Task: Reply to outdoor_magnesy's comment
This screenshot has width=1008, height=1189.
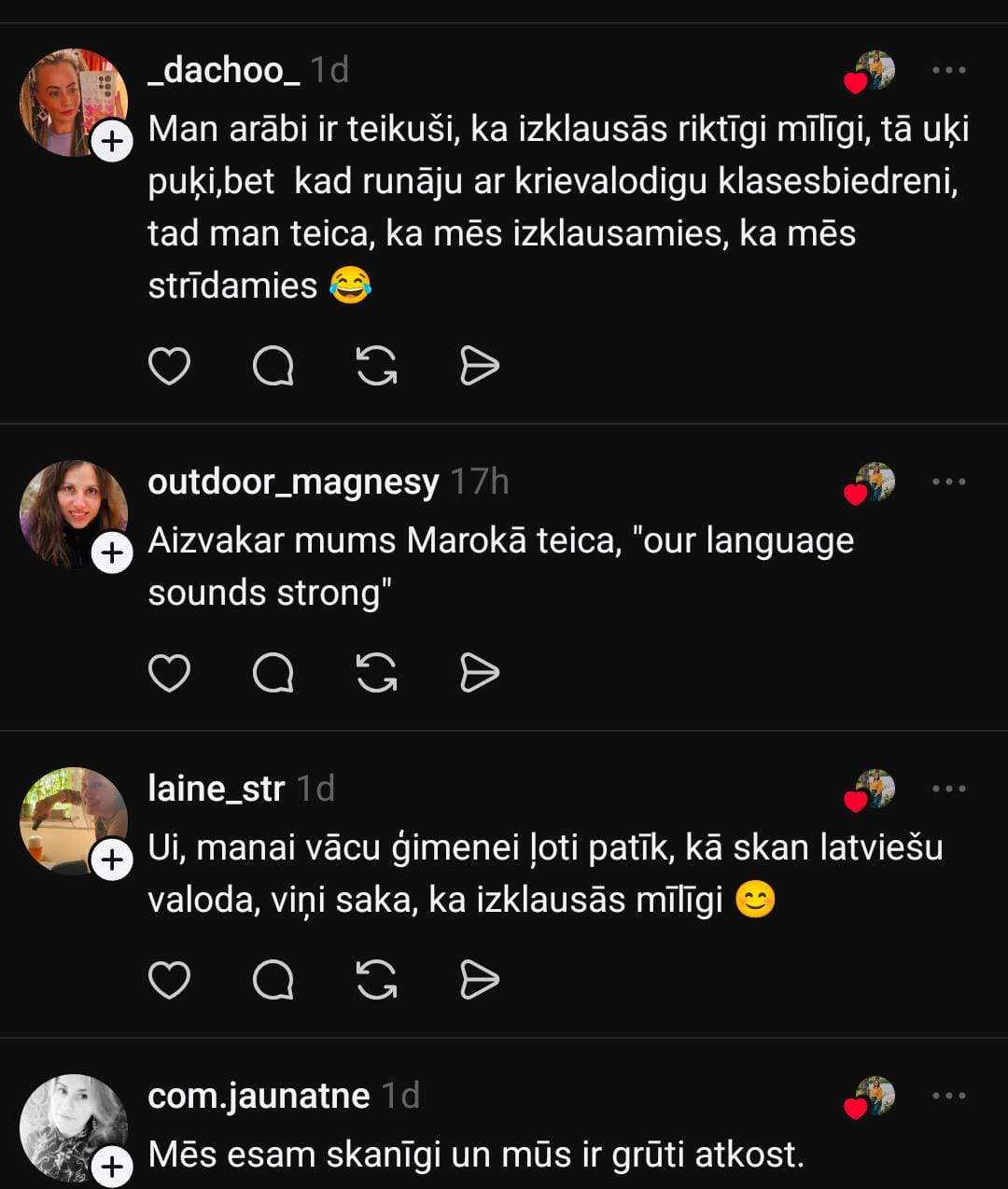Action: (273, 673)
